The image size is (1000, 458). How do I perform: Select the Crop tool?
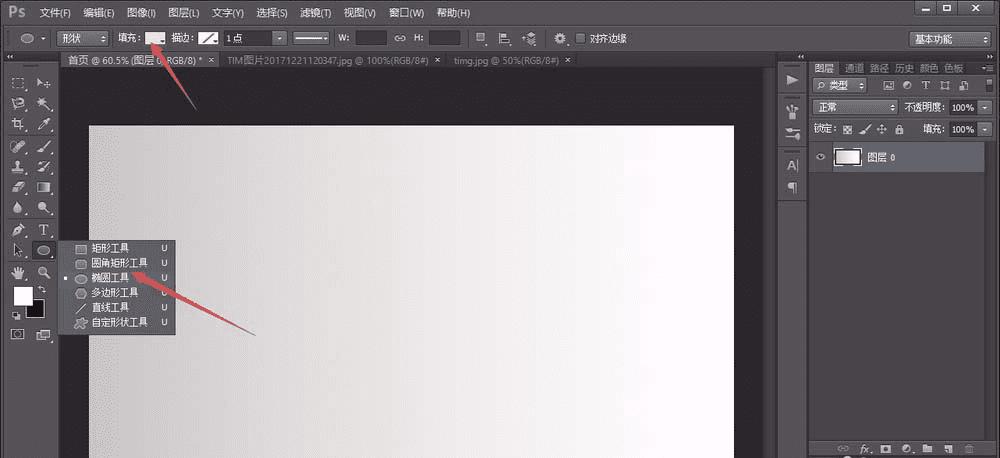18,124
